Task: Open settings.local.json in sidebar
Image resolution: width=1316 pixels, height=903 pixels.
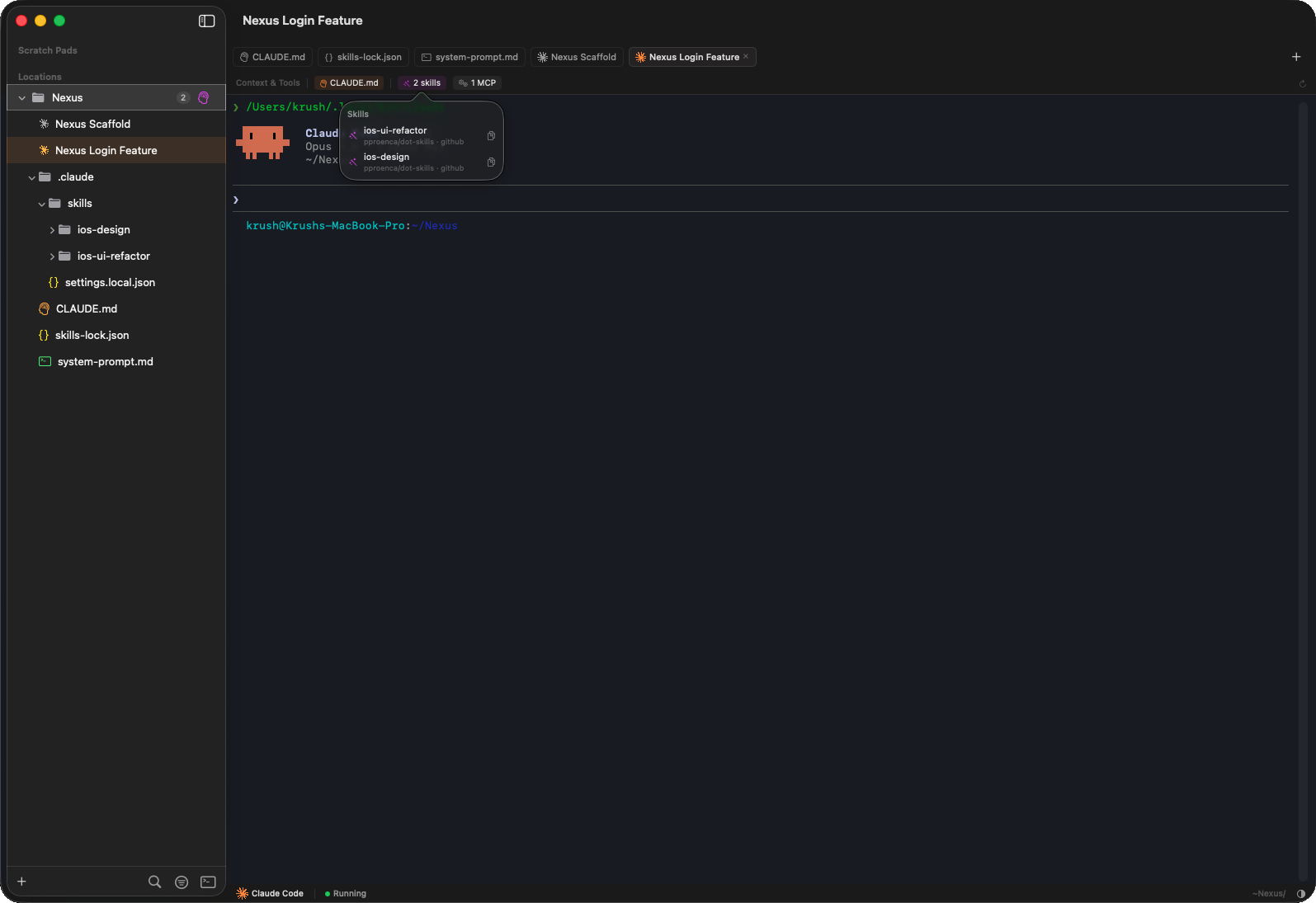Action: [x=116, y=282]
